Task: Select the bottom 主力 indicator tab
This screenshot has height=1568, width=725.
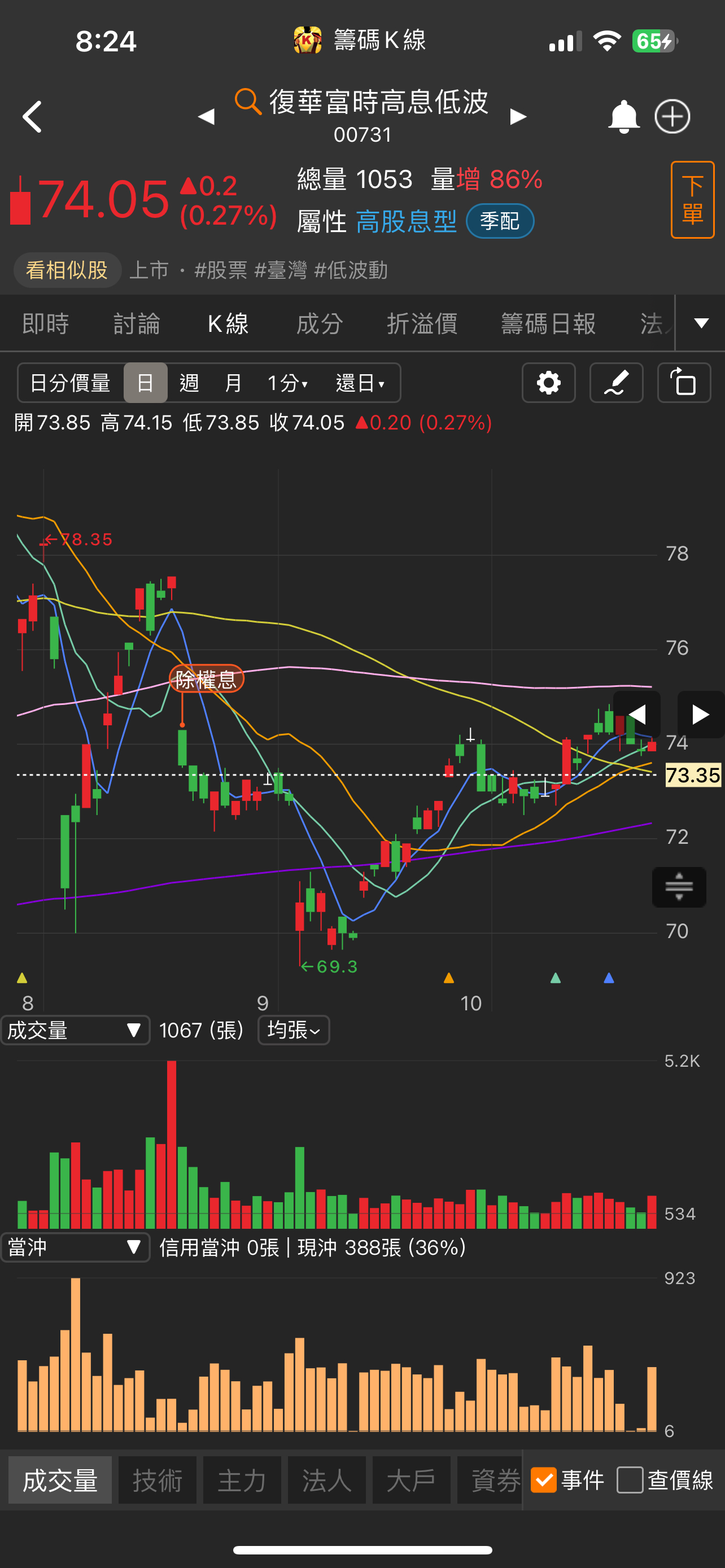Action: (242, 1480)
